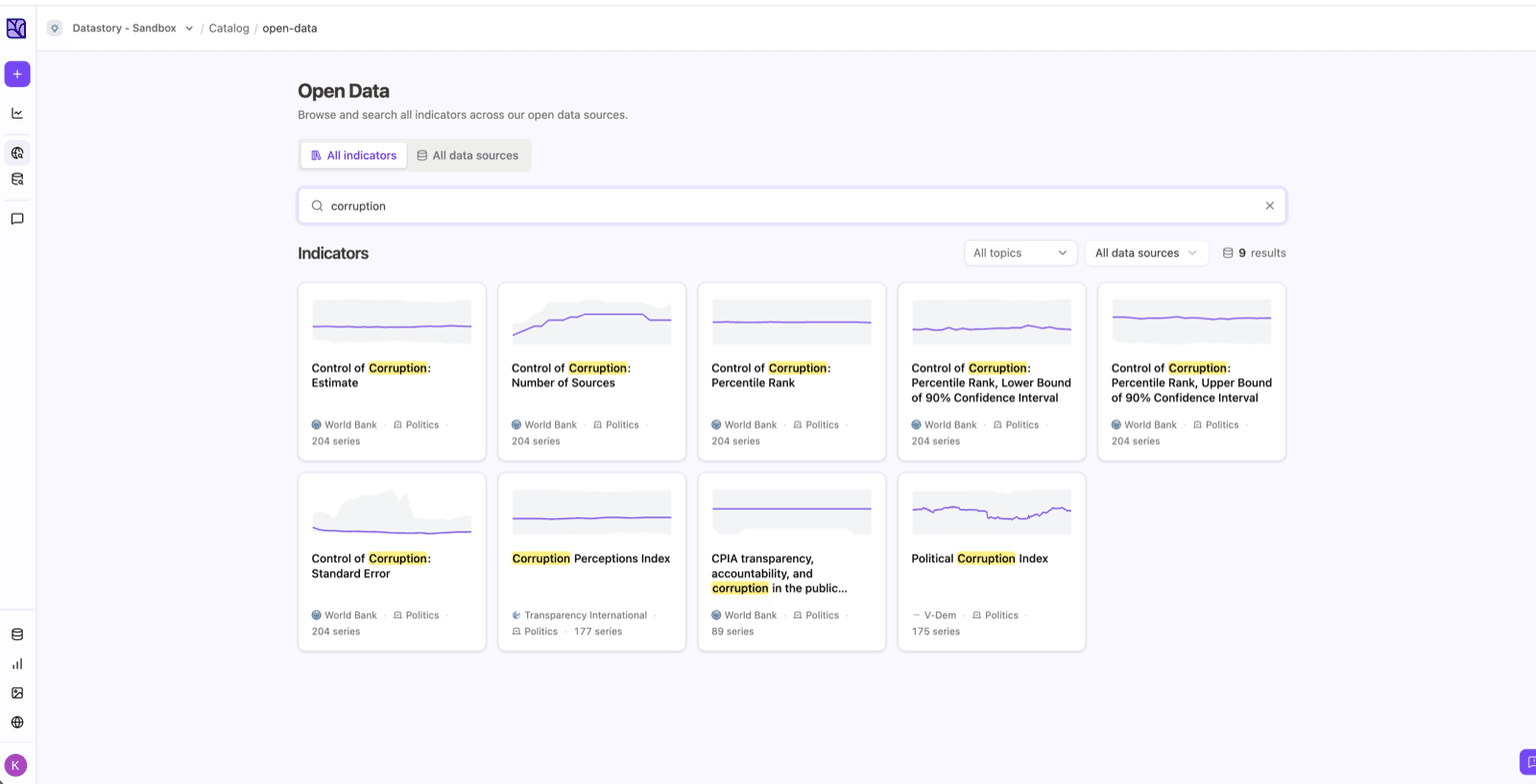Viewport: 1536px width, 784px height.
Task: Clear the corruption search with the X
Action: coord(1270,206)
